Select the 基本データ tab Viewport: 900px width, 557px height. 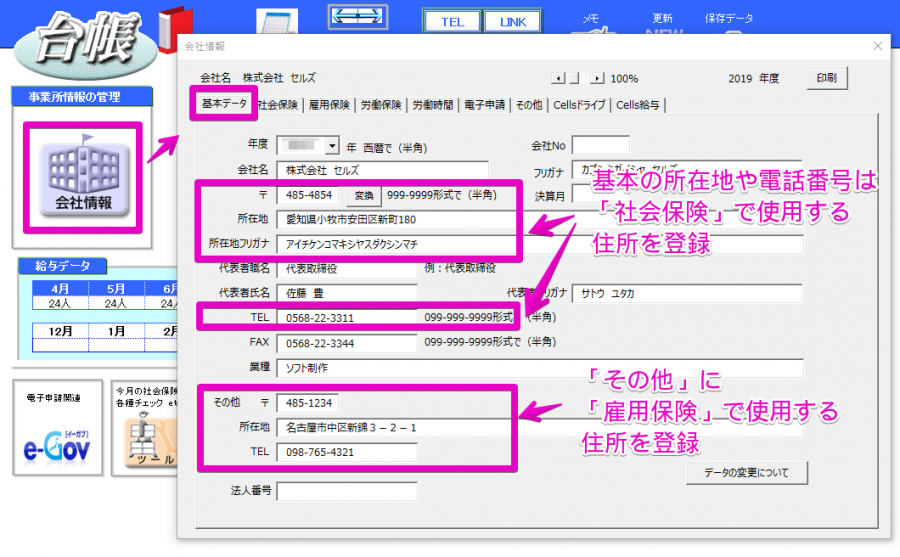point(224,103)
